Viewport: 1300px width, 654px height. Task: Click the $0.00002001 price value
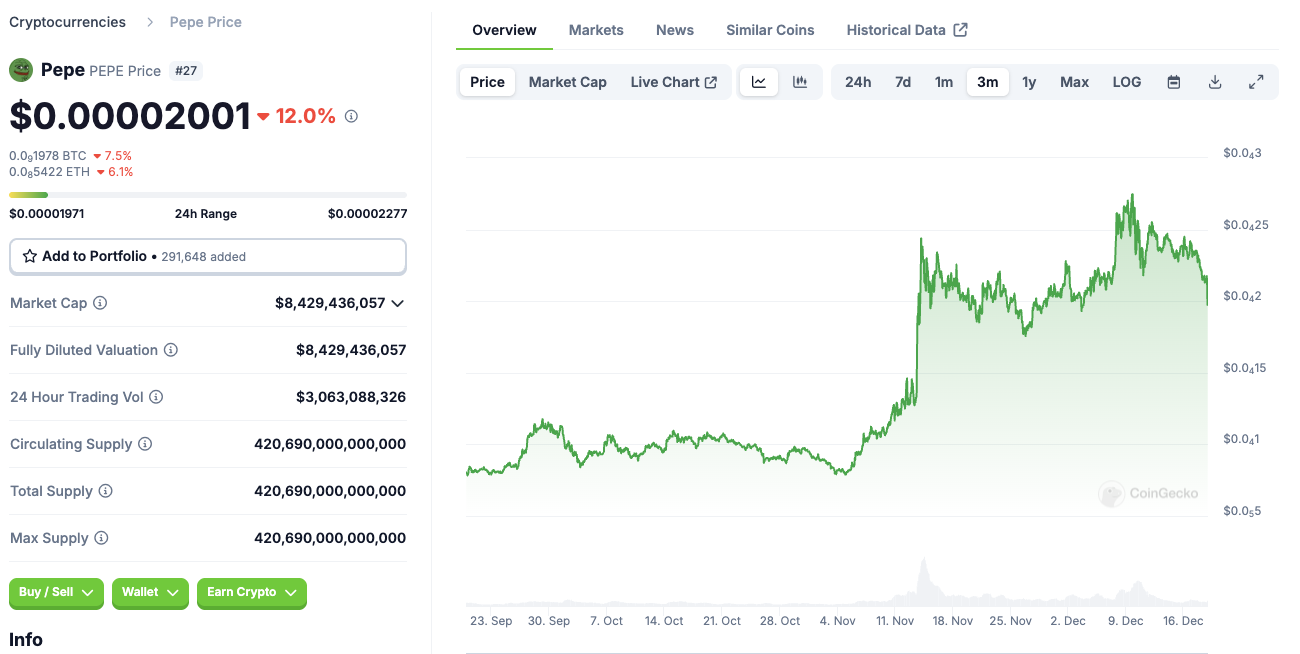pos(130,116)
